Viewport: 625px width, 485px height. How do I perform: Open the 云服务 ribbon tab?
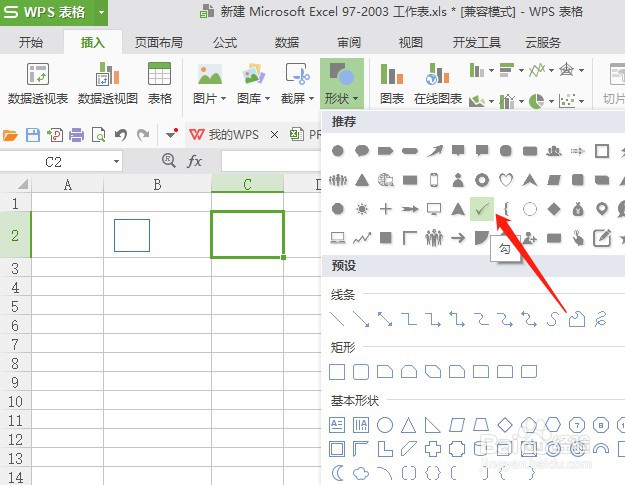click(543, 42)
